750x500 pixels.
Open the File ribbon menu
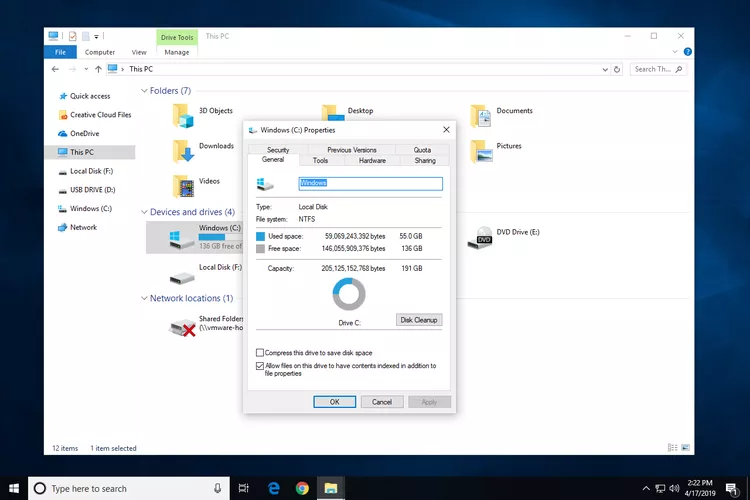pyautogui.click(x=60, y=52)
